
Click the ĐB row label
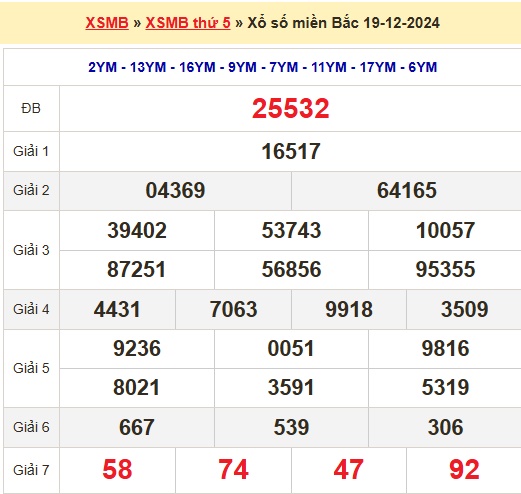click(x=31, y=108)
